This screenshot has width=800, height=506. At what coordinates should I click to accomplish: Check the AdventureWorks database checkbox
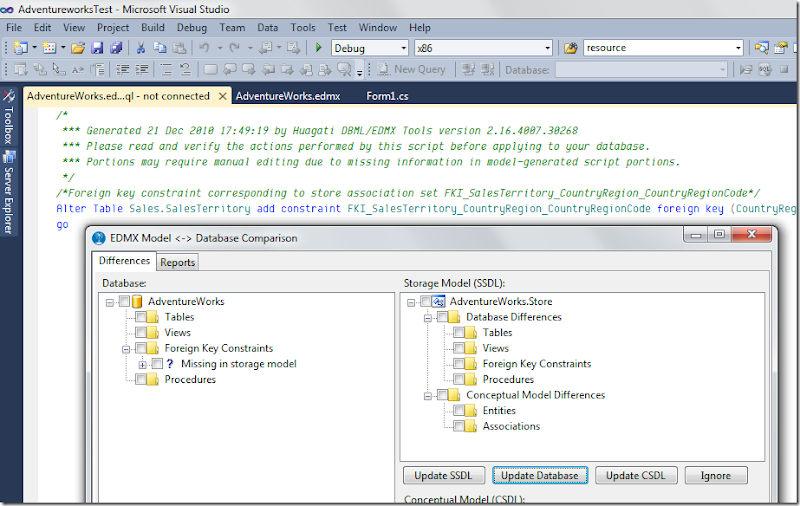pyautogui.click(x=124, y=301)
